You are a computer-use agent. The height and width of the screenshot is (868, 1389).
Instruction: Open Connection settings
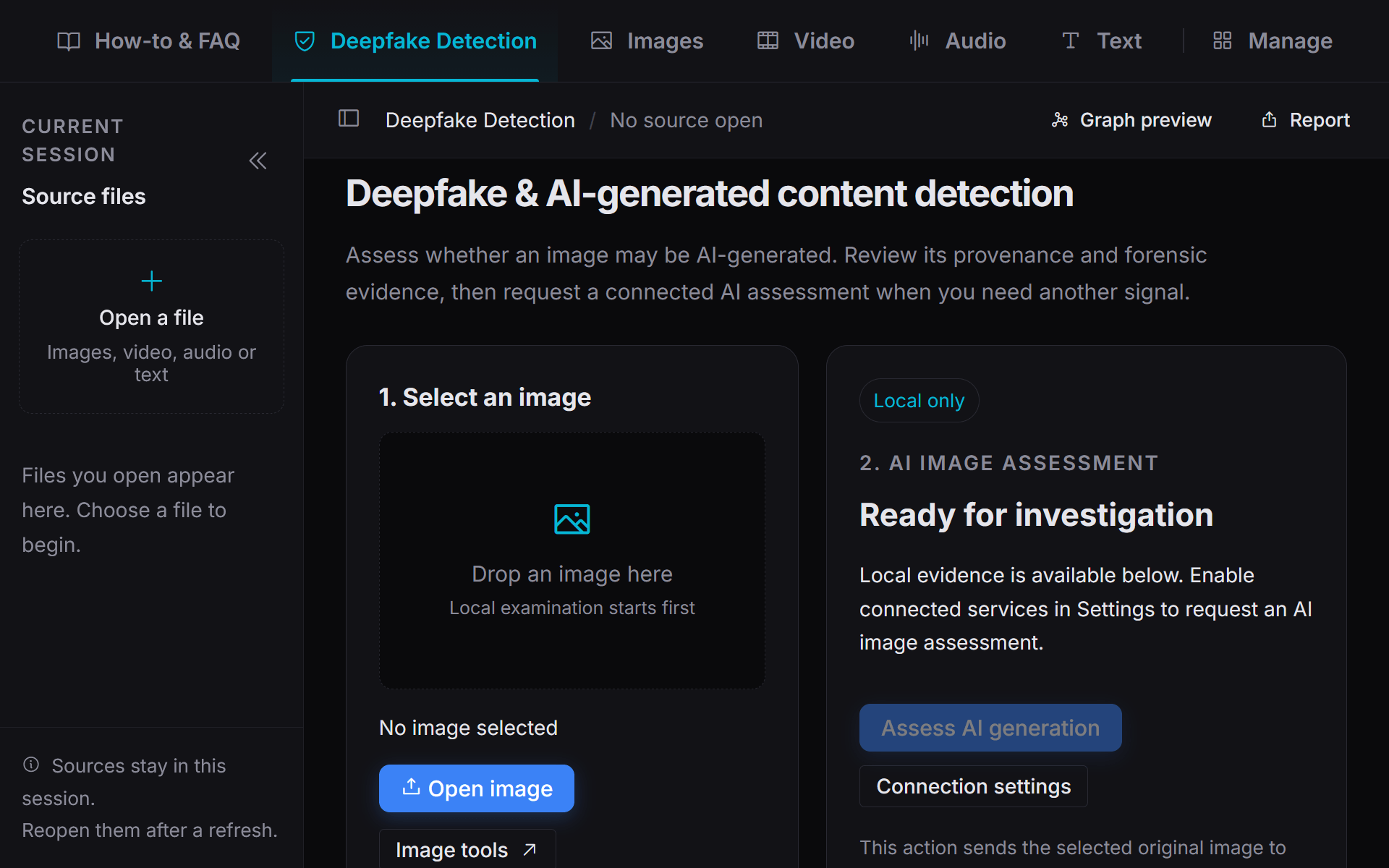[973, 786]
